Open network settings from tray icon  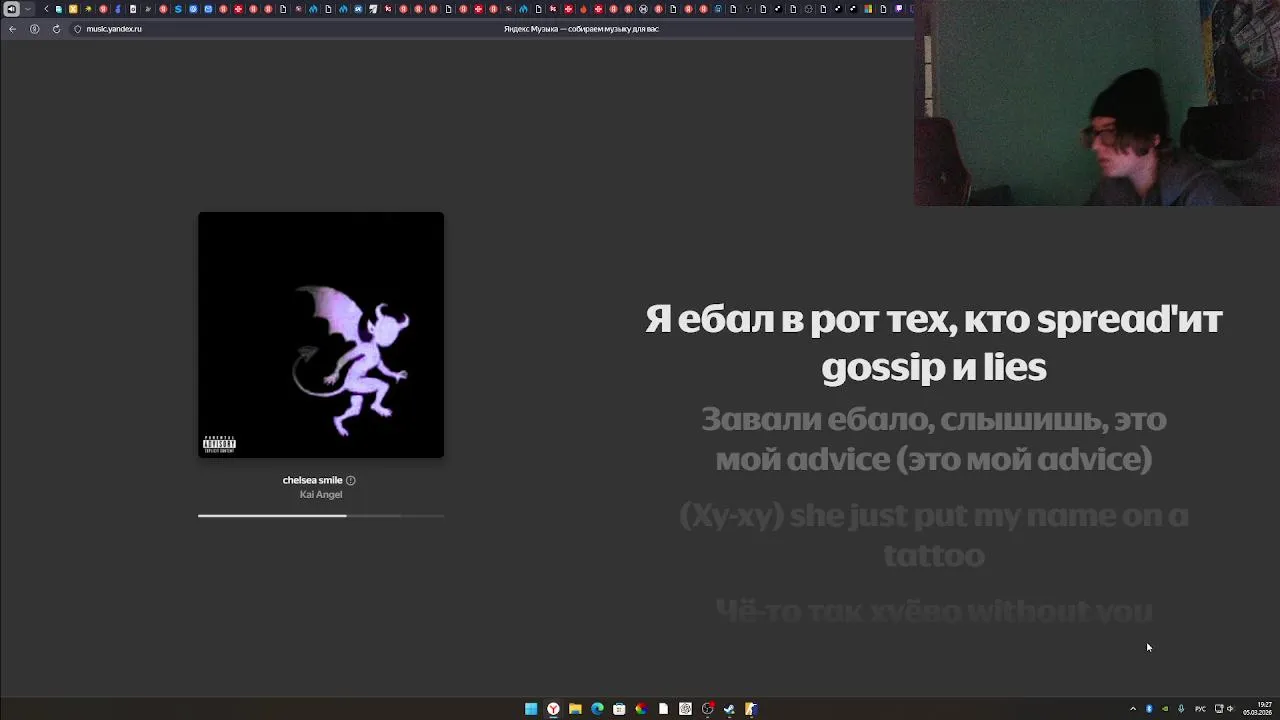coord(1219,709)
